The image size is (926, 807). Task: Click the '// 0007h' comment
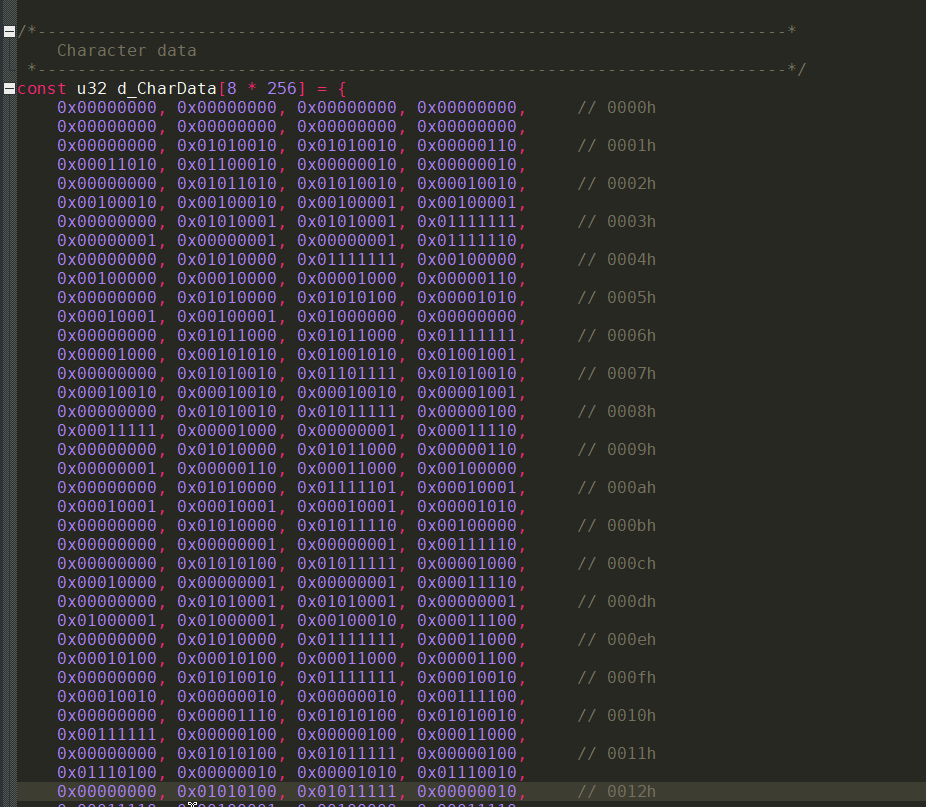pos(617,373)
